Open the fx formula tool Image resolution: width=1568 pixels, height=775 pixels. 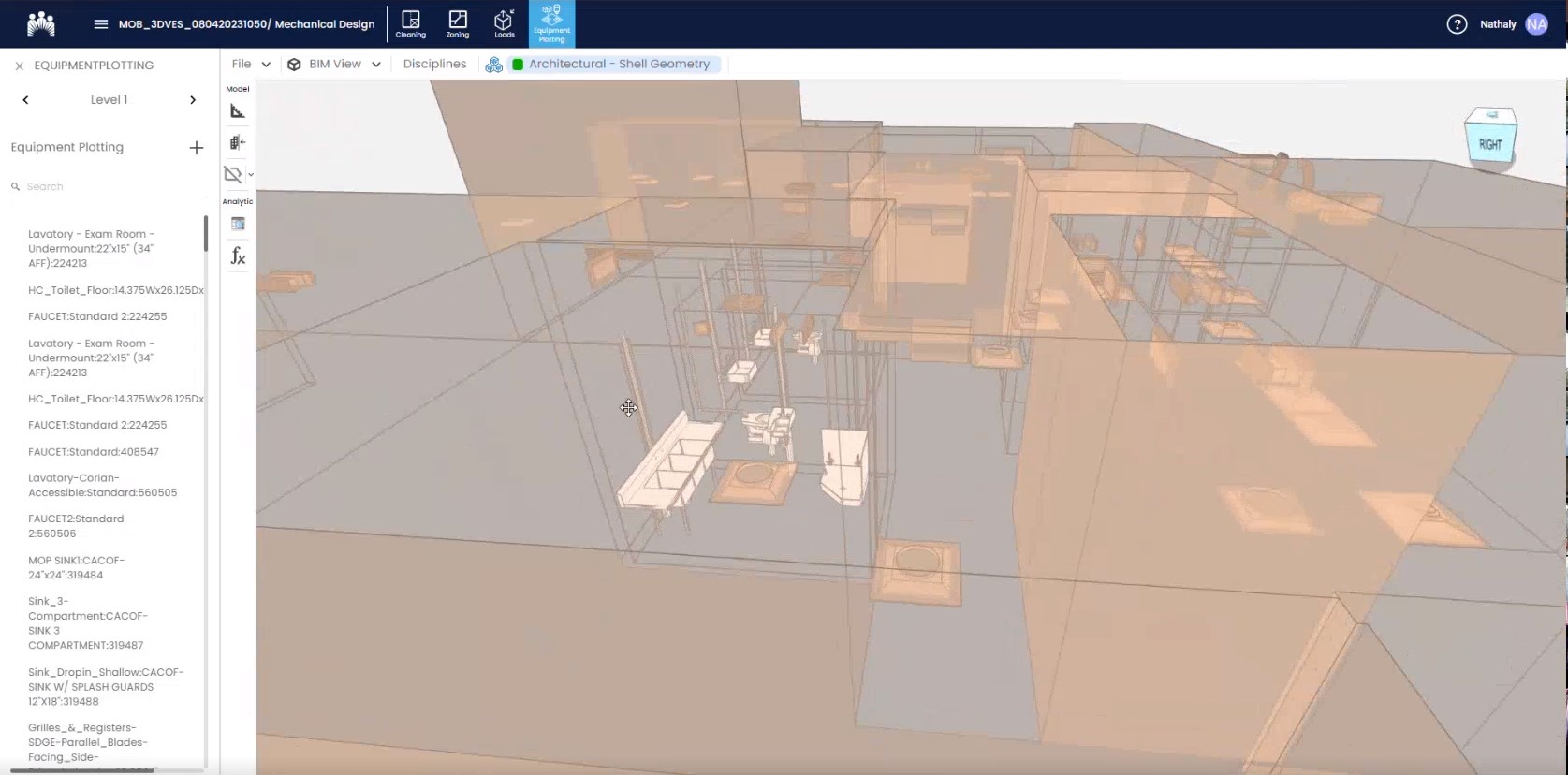tap(238, 256)
